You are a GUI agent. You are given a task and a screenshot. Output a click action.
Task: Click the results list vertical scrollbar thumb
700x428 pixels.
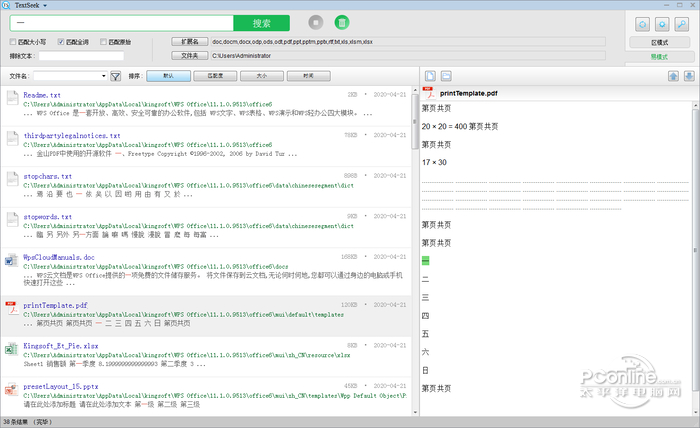coord(415,121)
